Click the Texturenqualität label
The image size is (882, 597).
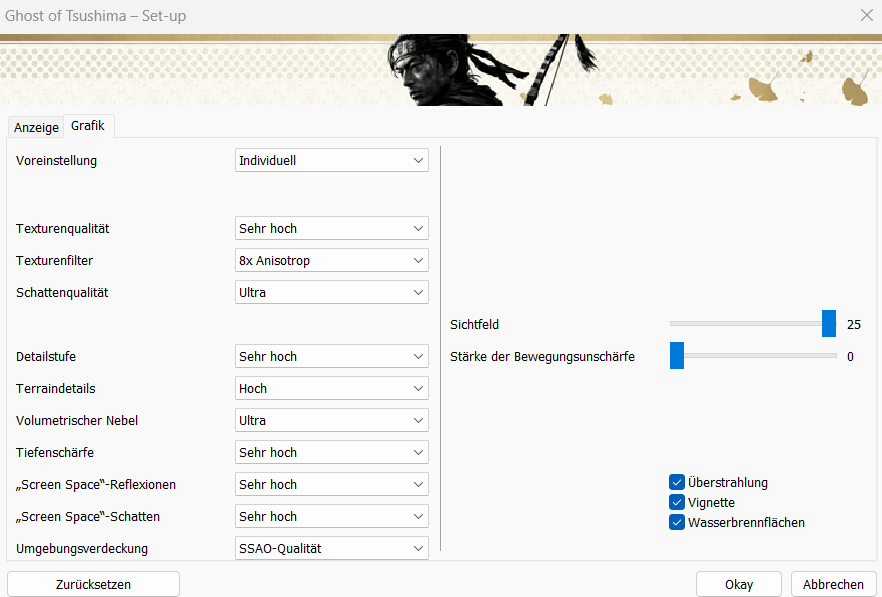pyautogui.click(x=62, y=229)
